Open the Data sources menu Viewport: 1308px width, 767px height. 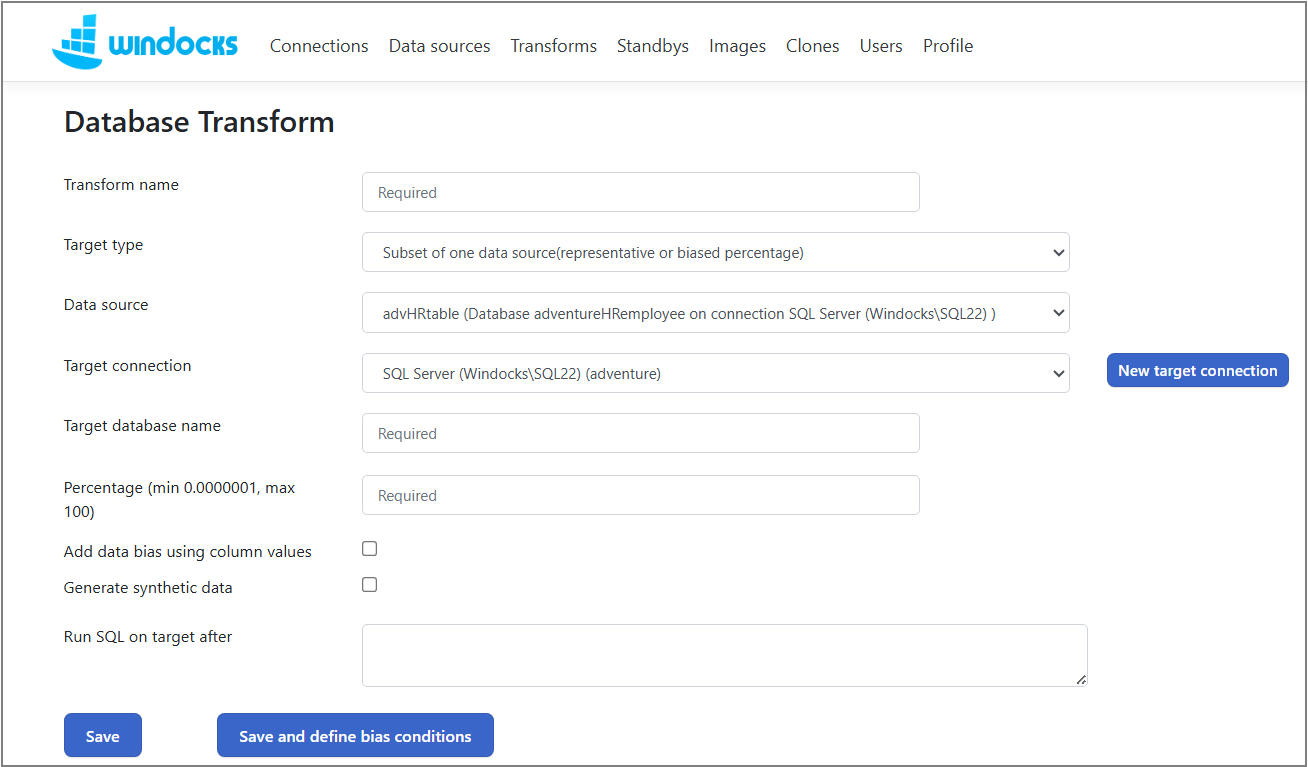439,46
